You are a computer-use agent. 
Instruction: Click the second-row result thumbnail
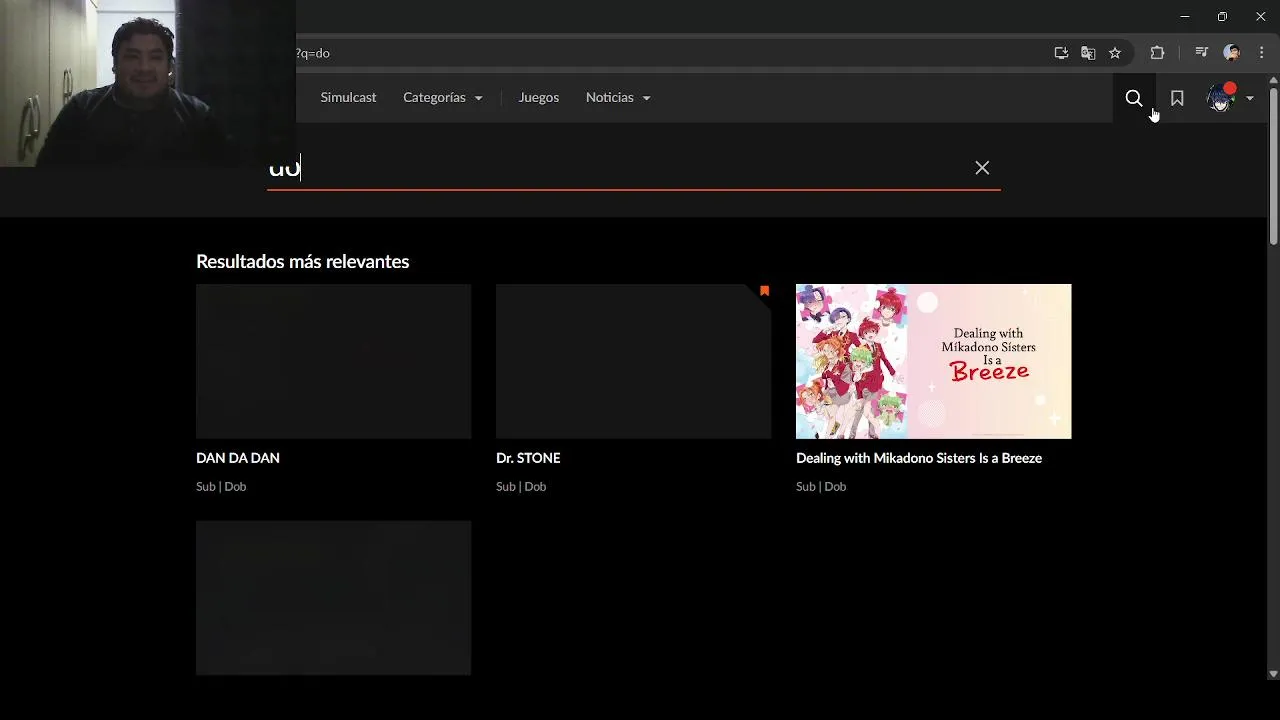(x=333, y=597)
